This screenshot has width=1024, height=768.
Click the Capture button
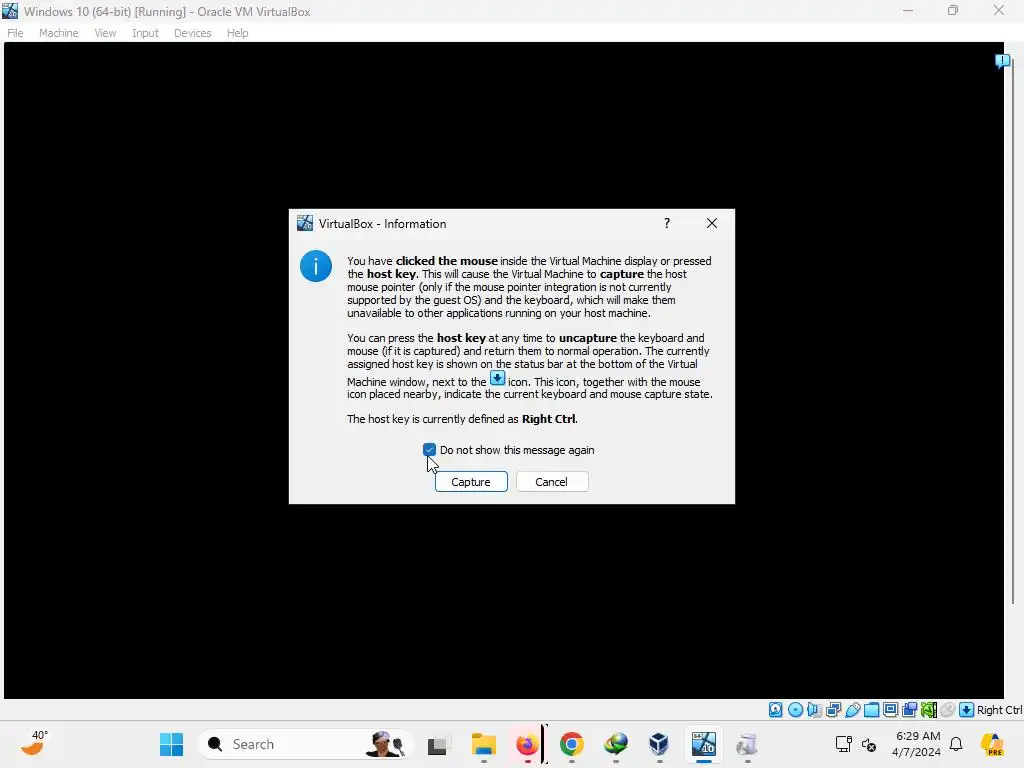471,482
